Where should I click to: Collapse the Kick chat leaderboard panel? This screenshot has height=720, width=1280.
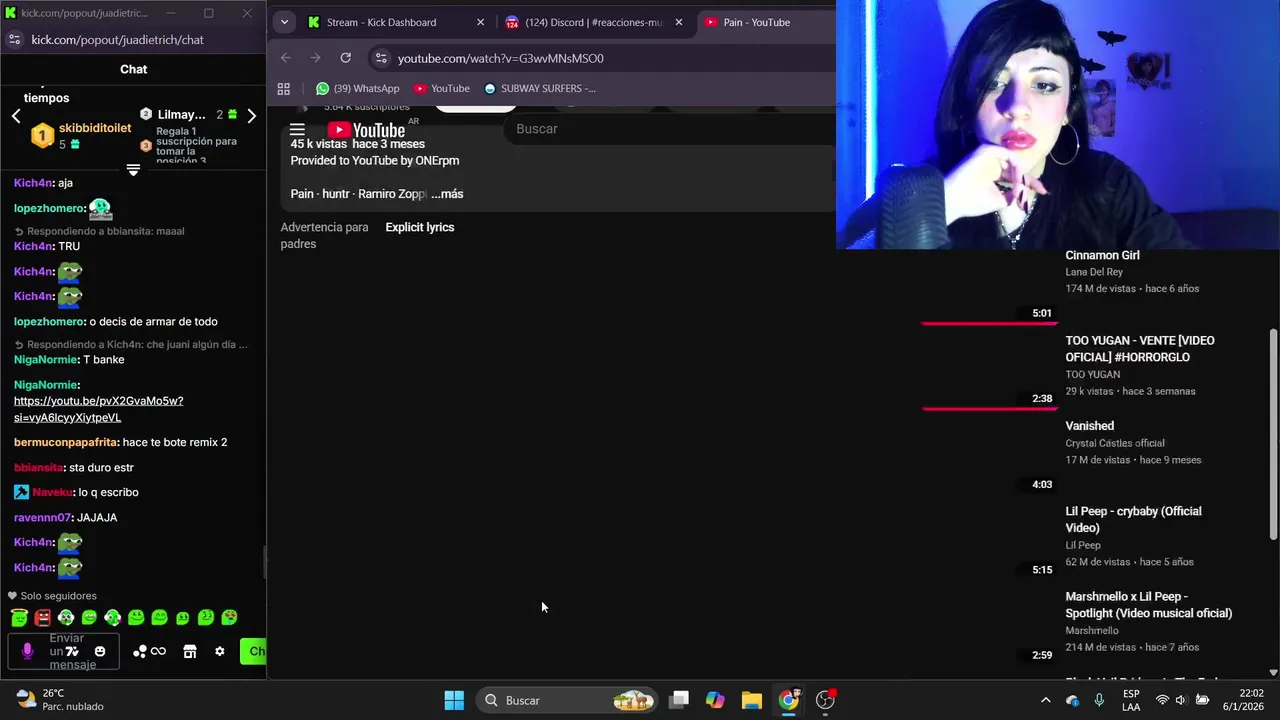pos(133,170)
